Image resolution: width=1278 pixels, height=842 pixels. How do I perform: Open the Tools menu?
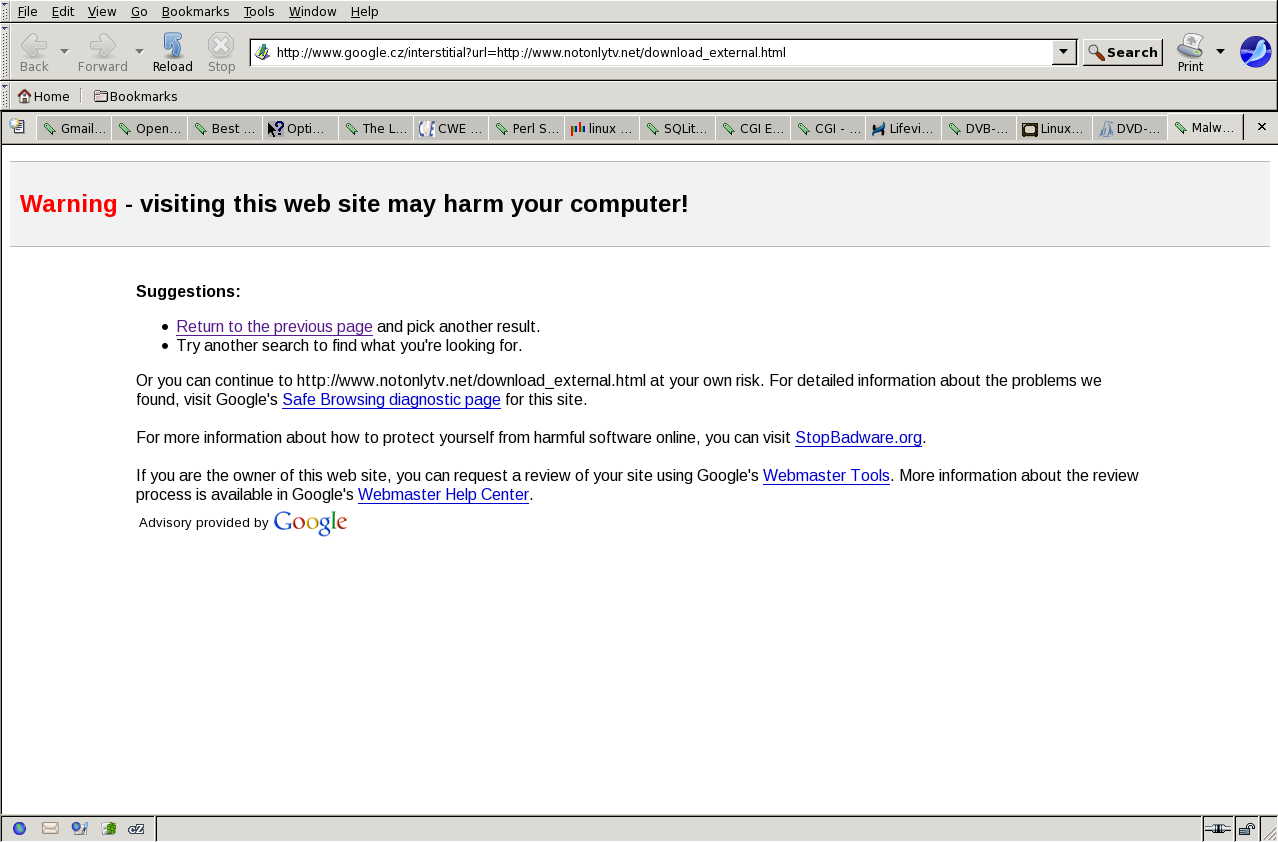point(259,11)
